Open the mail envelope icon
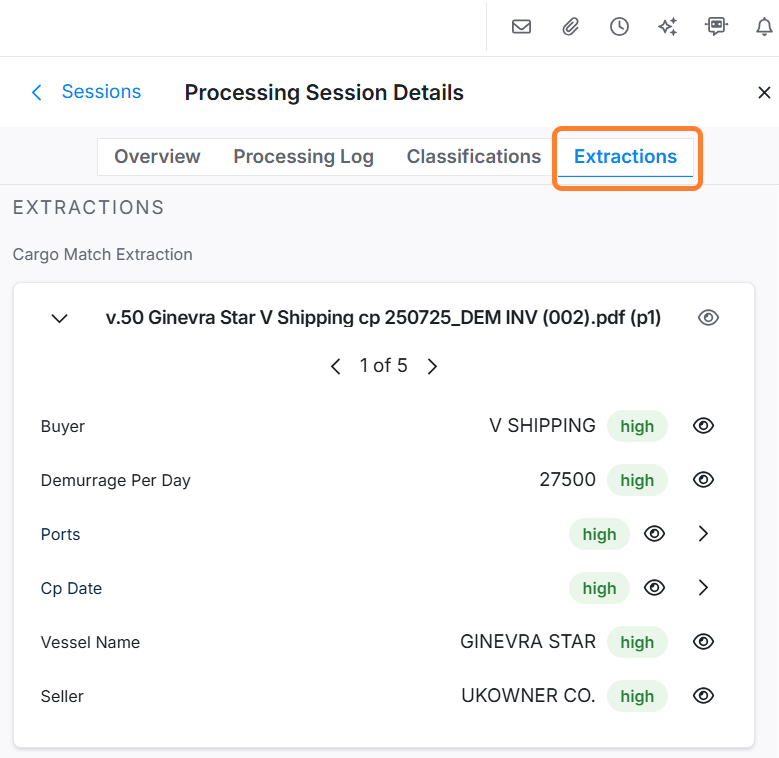The height and width of the screenshot is (758, 779). click(521, 27)
